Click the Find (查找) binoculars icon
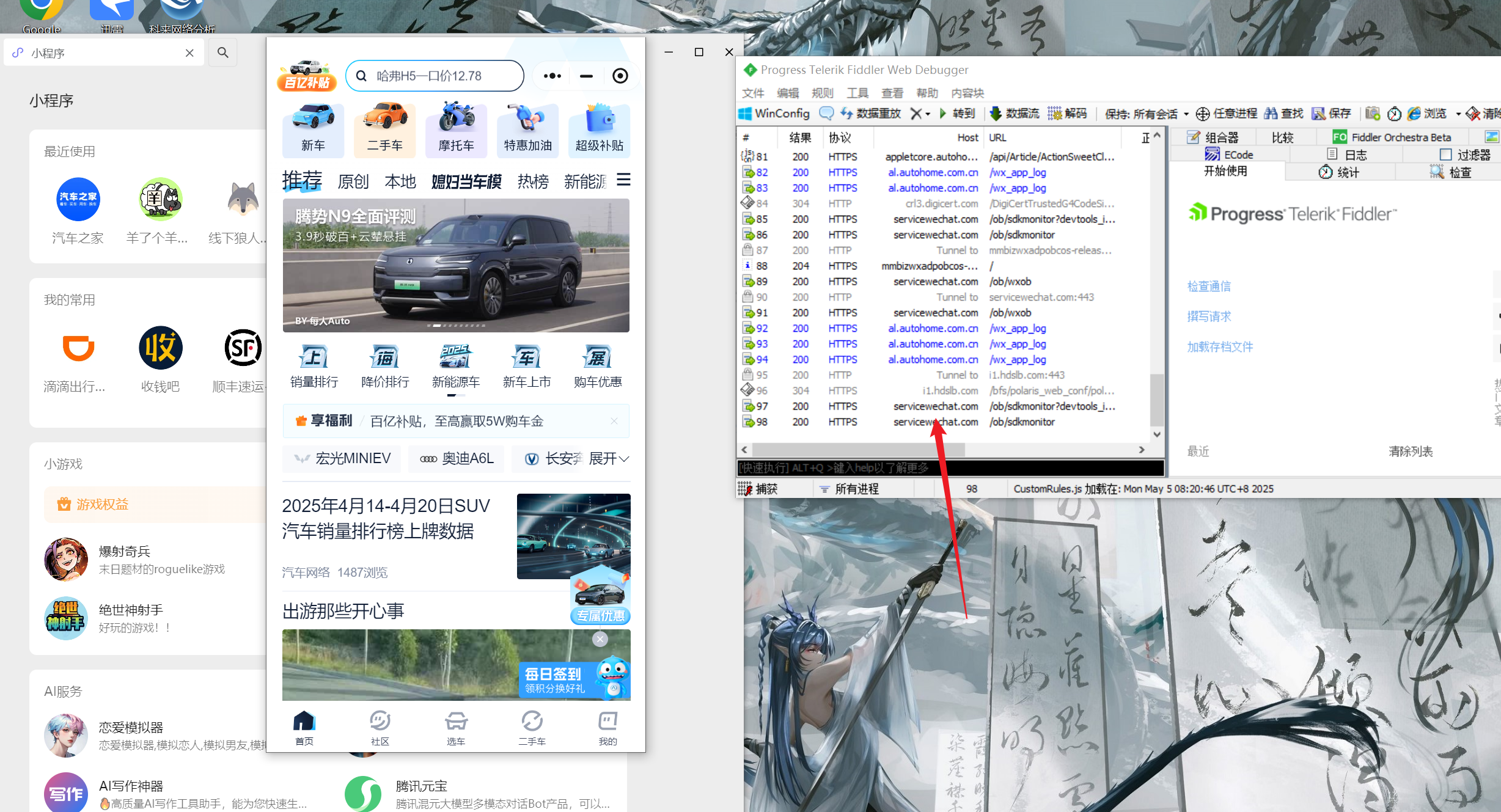1501x812 pixels. coord(1271,113)
